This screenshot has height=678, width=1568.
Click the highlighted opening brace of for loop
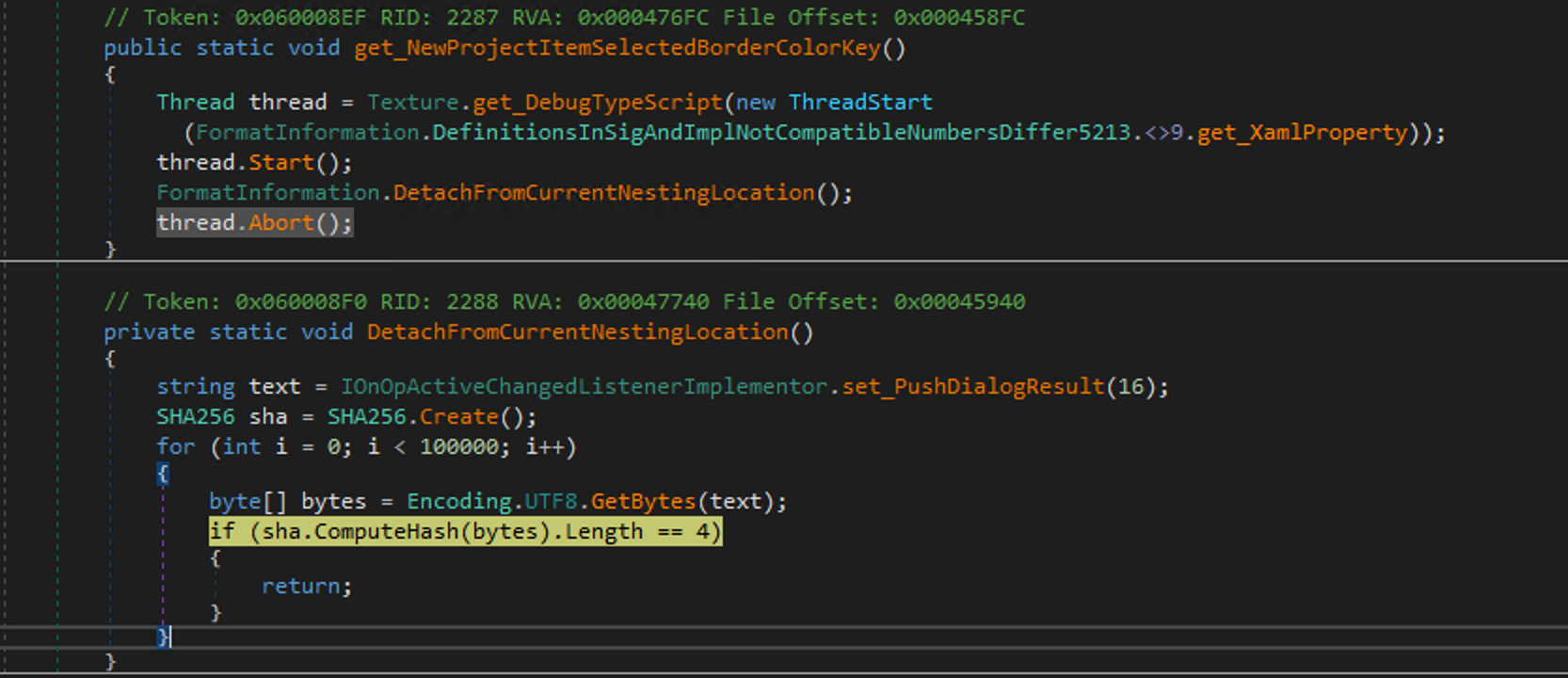(163, 474)
